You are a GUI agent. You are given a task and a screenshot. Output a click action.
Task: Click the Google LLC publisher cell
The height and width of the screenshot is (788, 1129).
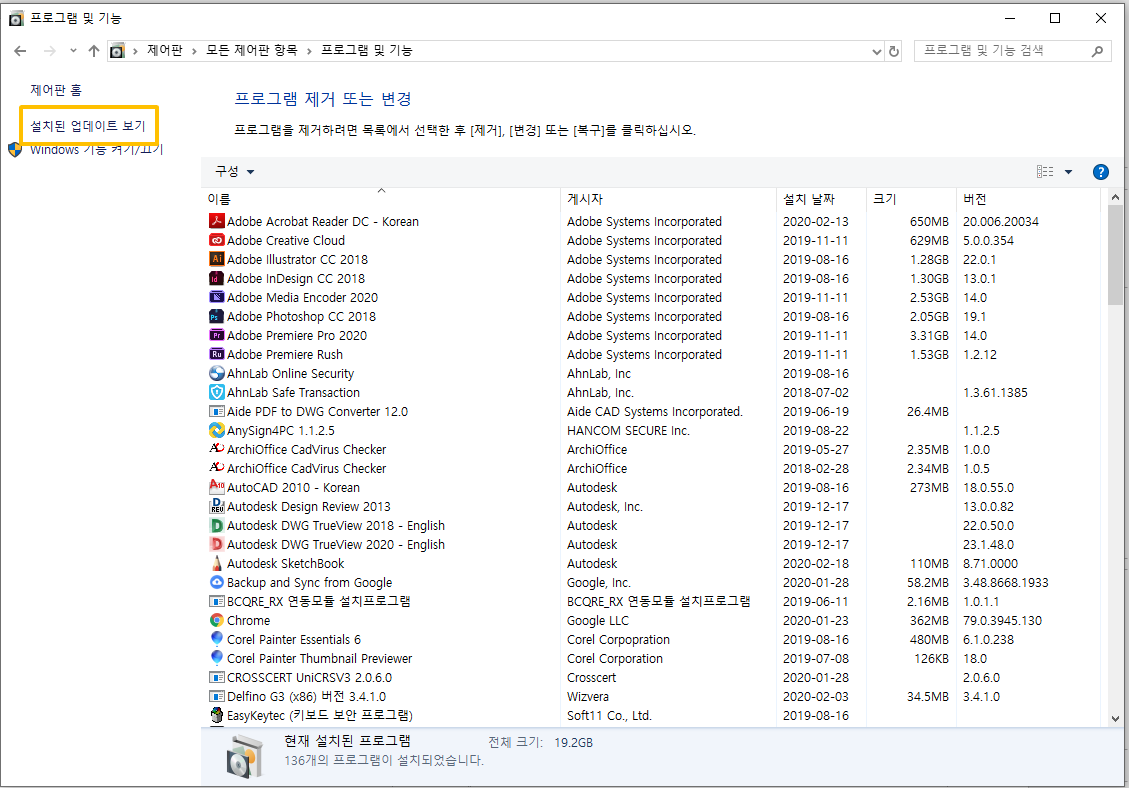[598, 620]
